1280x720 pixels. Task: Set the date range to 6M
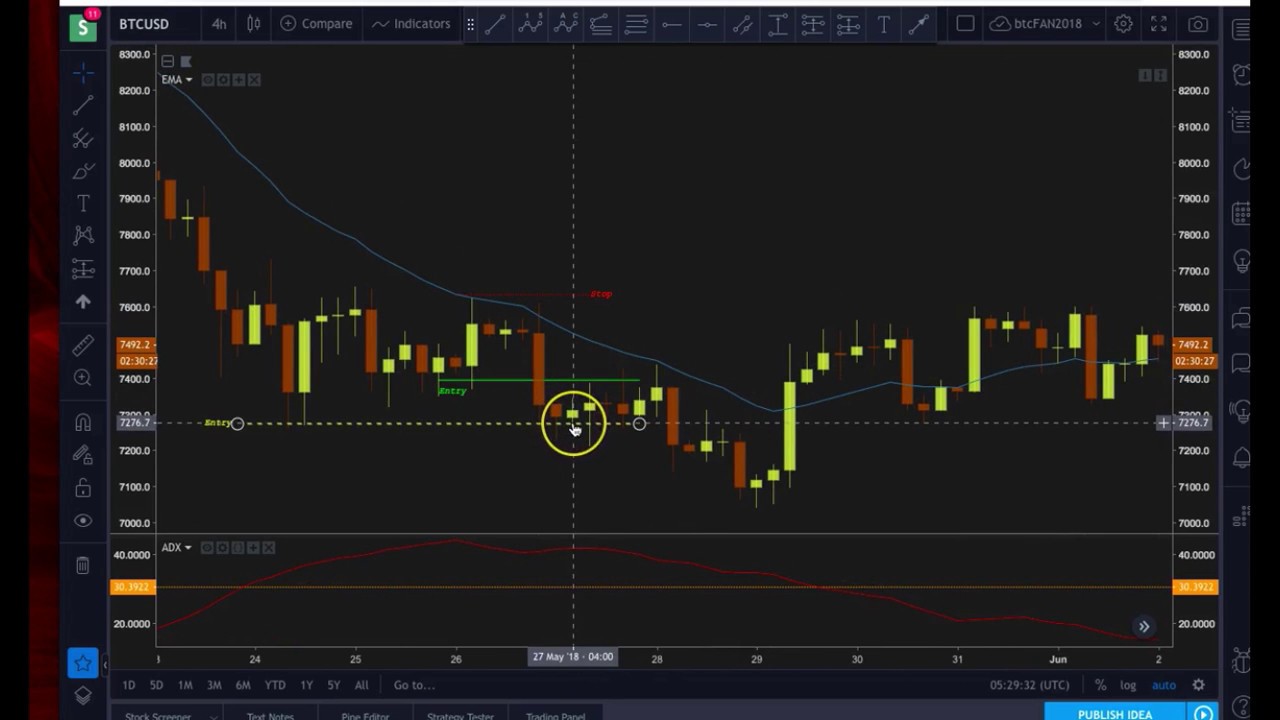tap(243, 685)
